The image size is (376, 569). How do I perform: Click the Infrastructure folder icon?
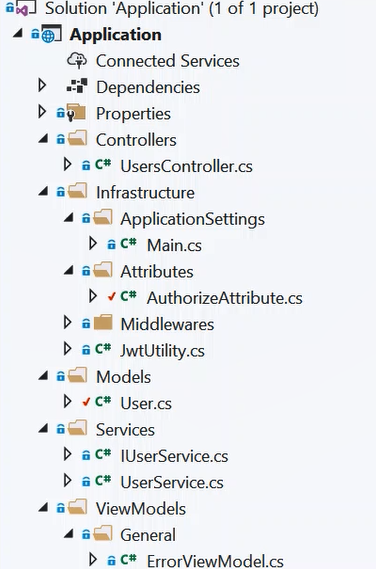point(77,191)
